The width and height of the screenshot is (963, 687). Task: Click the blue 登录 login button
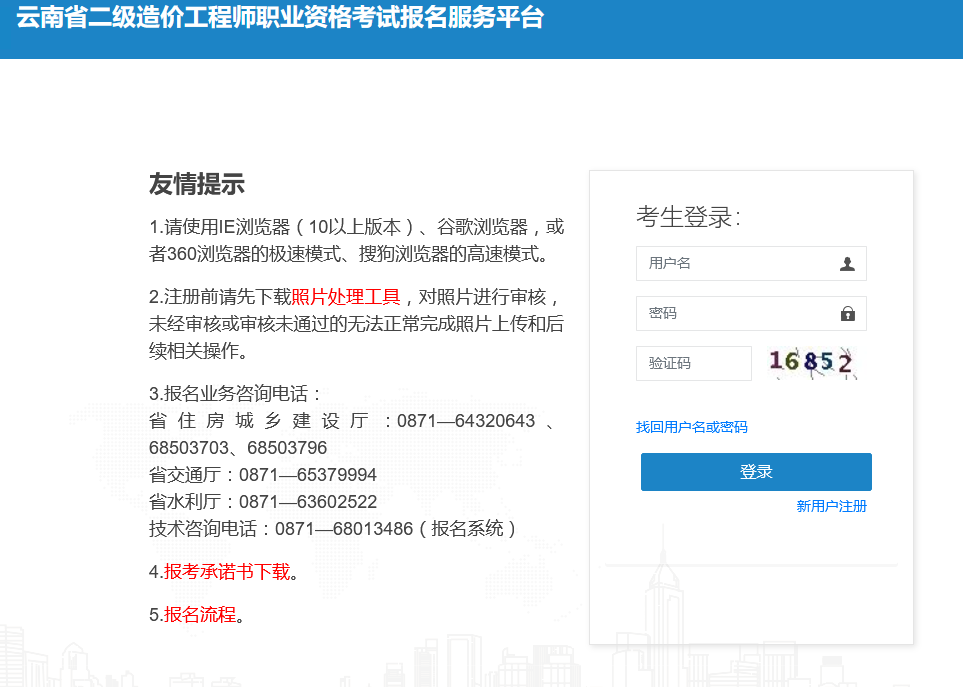[x=755, y=471]
